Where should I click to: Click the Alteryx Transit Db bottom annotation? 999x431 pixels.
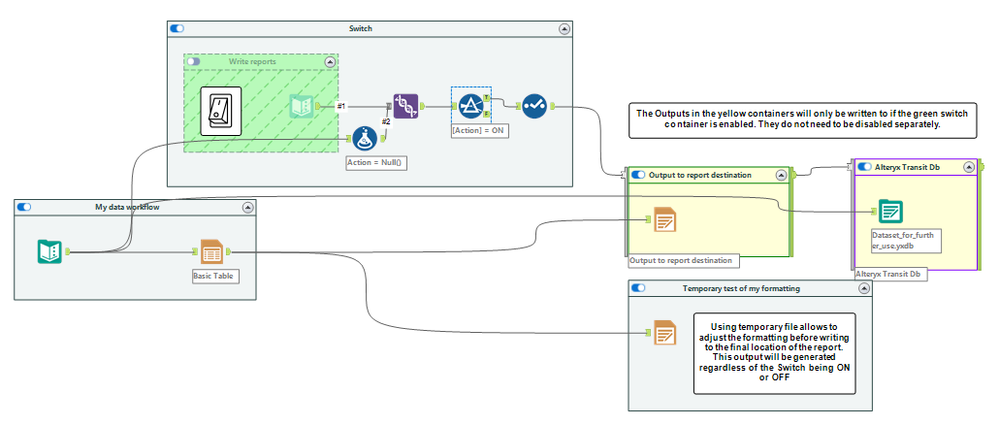point(890,274)
